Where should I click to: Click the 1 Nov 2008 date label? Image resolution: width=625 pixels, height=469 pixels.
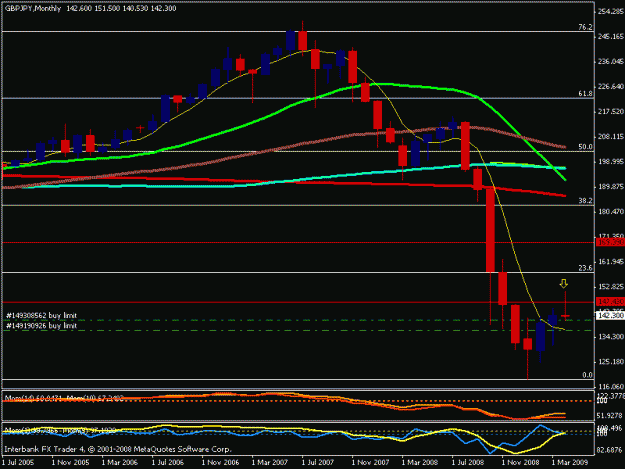(x=520, y=462)
